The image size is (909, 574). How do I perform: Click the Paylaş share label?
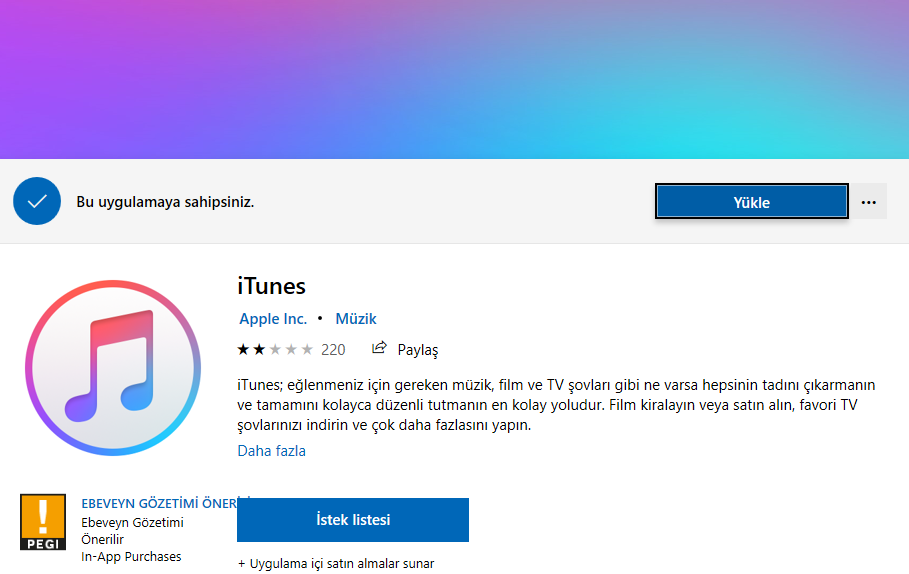click(x=418, y=350)
